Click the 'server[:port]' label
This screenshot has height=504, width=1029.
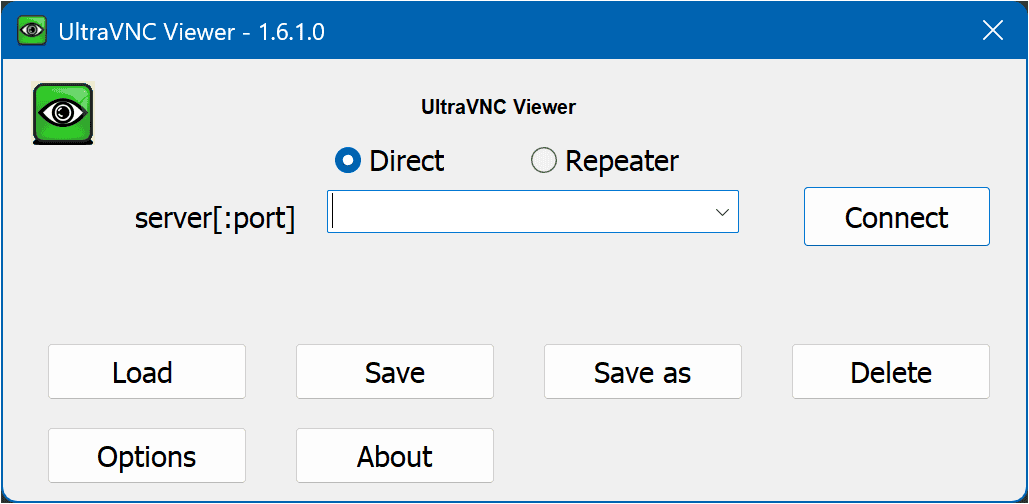215,219
